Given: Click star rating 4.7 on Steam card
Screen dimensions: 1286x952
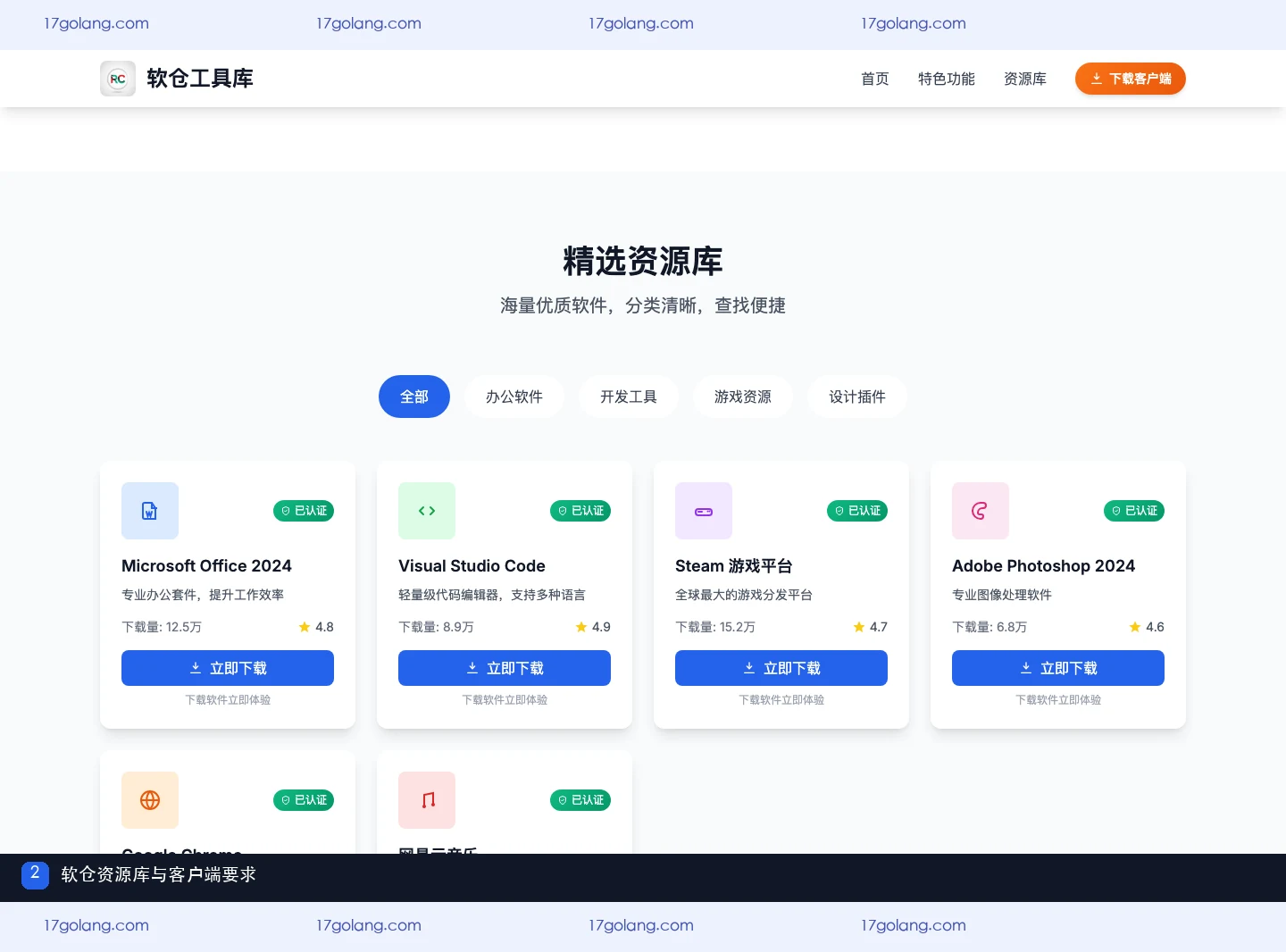Looking at the screenshot, I should 870,627.
